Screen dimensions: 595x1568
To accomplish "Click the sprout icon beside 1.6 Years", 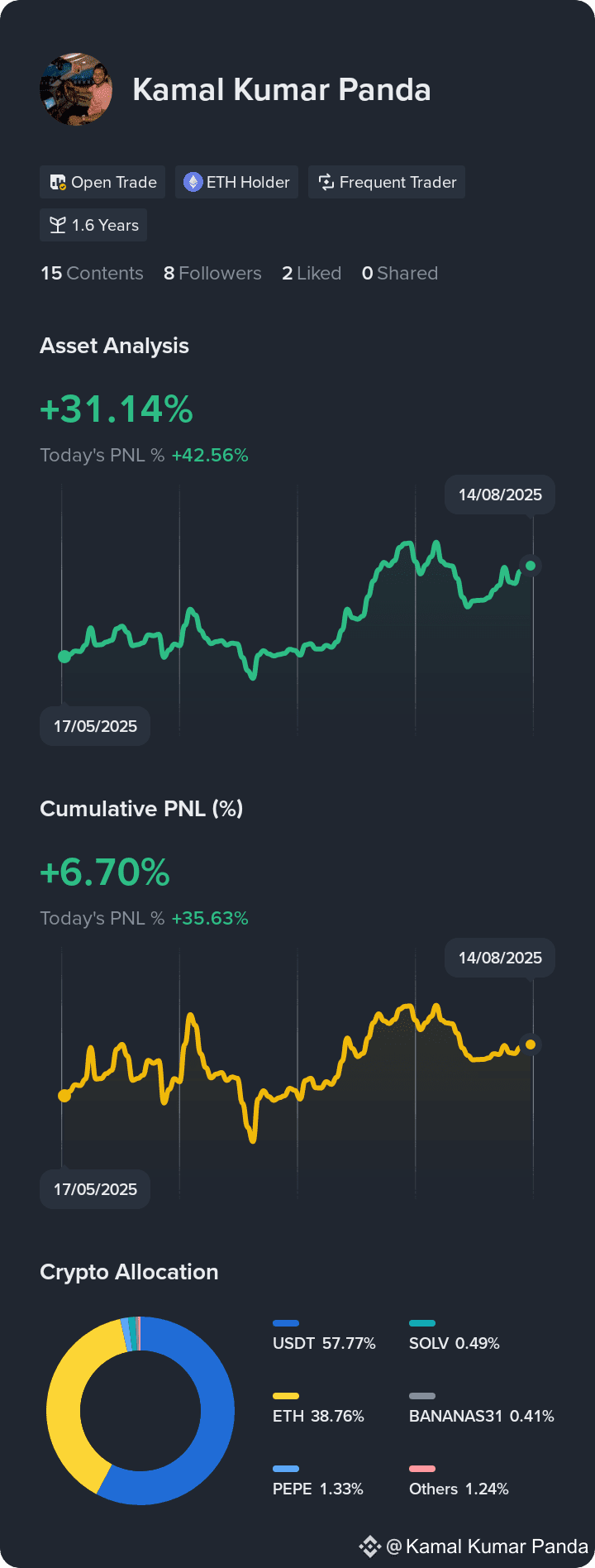I will coord(58,225).
